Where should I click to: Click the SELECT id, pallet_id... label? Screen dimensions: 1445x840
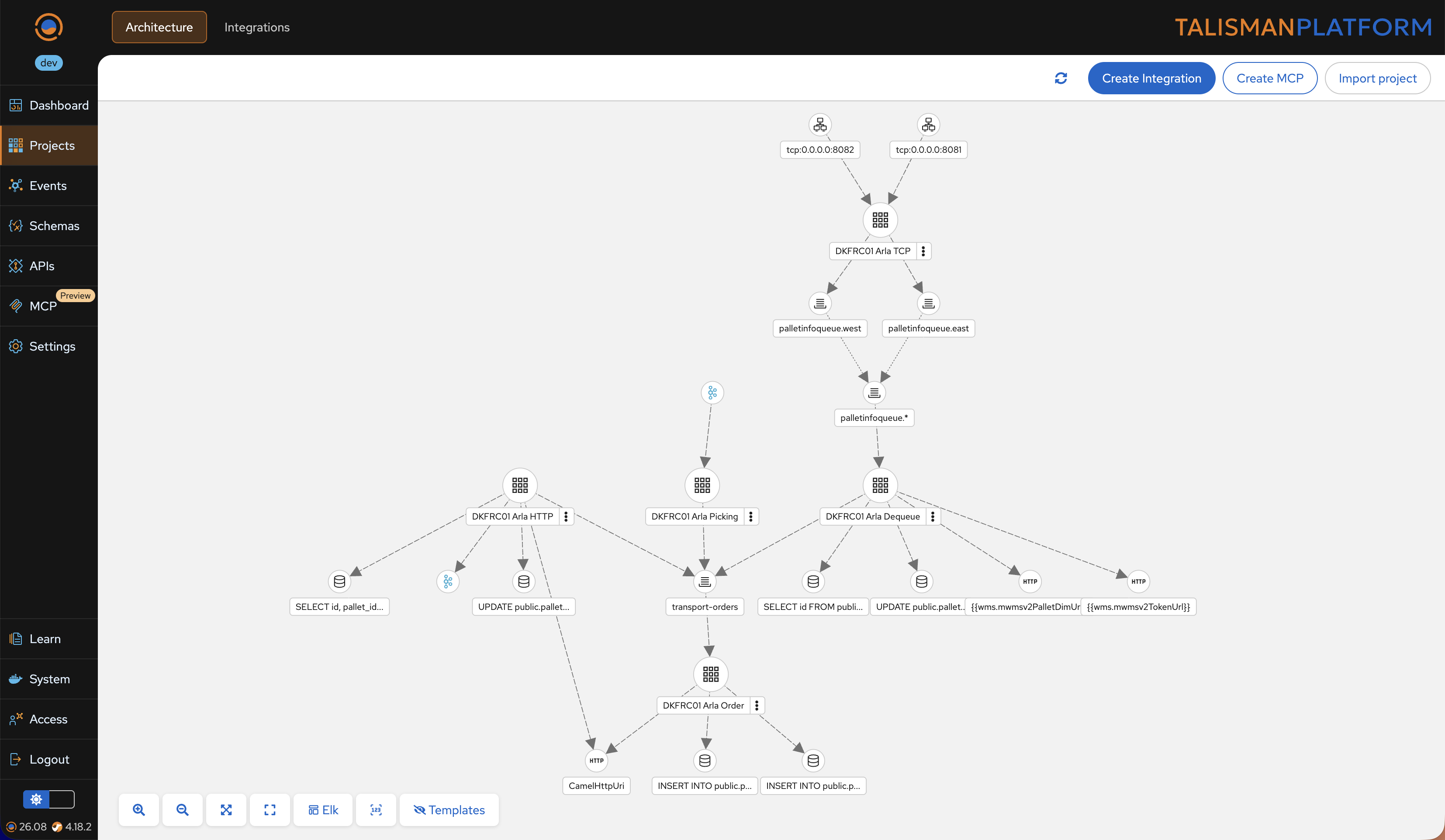339,607
